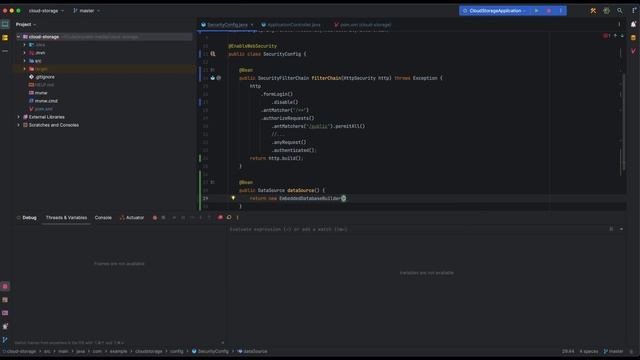
Task: Click the related items gutter icon by SecurityConfig
Action: click(x=213, y=54)
